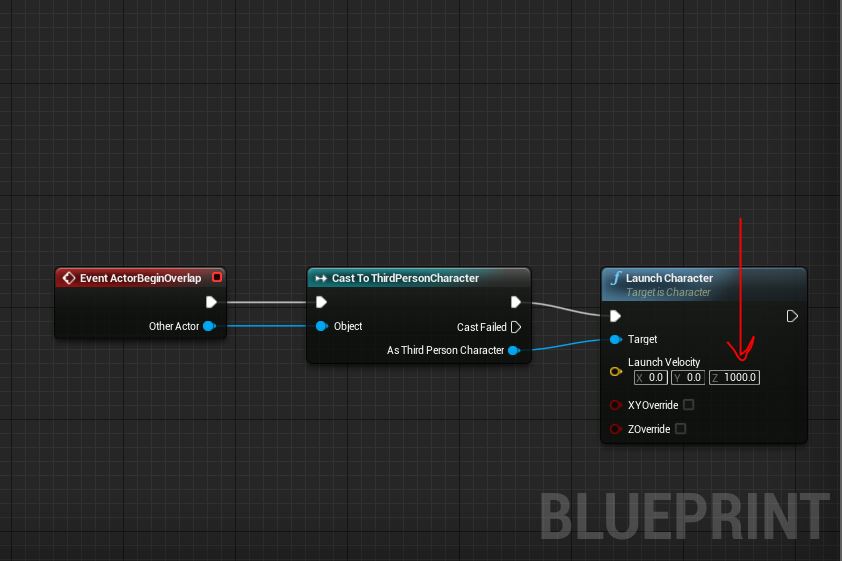Click the Object input pin on Cast node

[321, 326]
